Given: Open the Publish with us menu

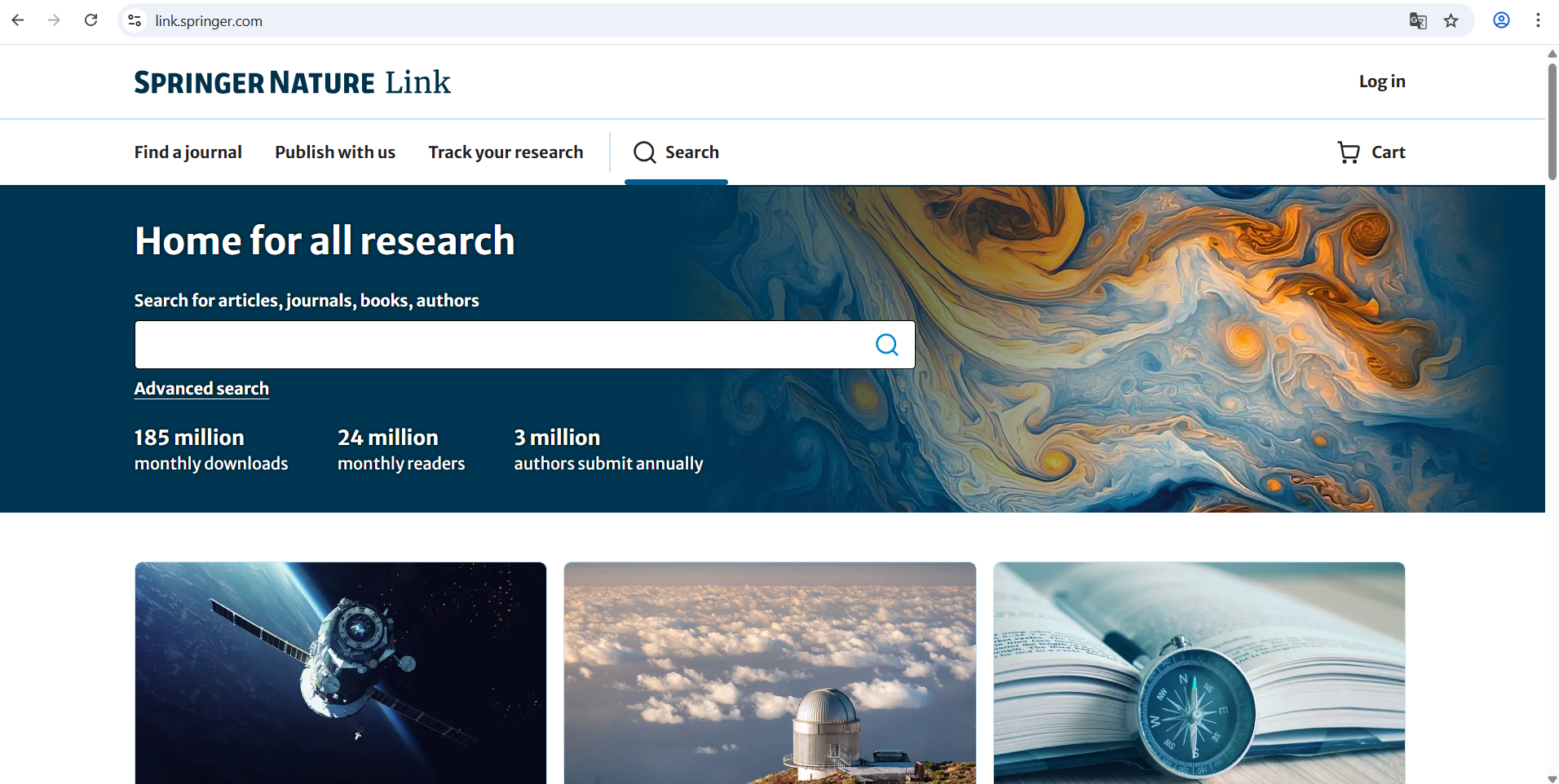Looking at the screenshot, I should click(335, 152).
